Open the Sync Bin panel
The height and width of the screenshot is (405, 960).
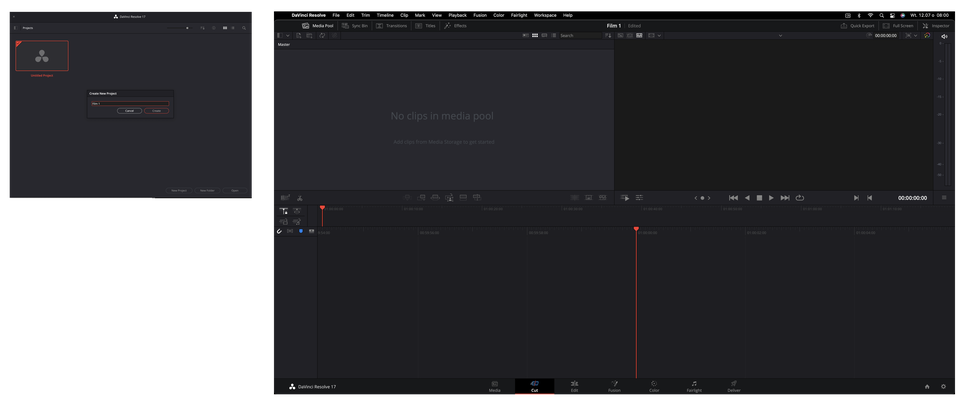coord(355,26)
